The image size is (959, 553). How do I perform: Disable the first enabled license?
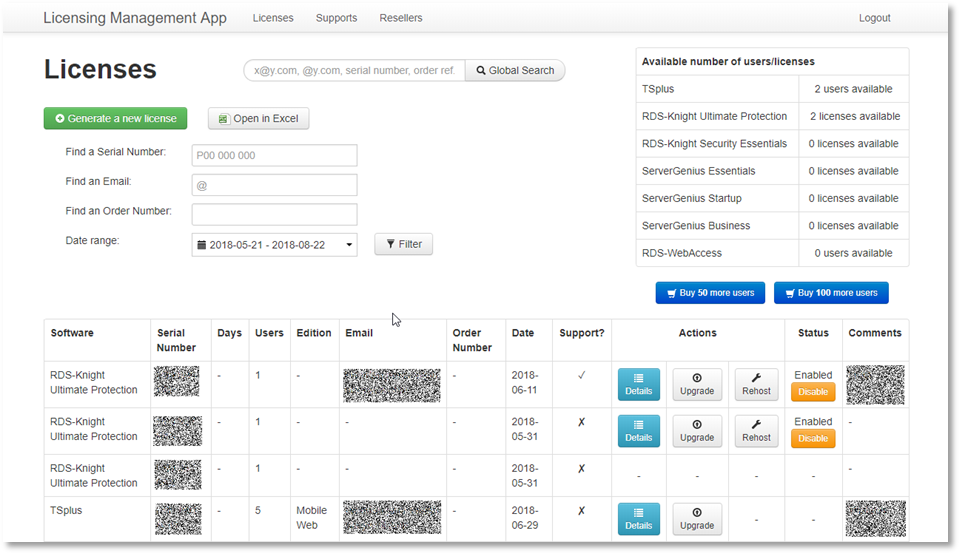(813, 392)
